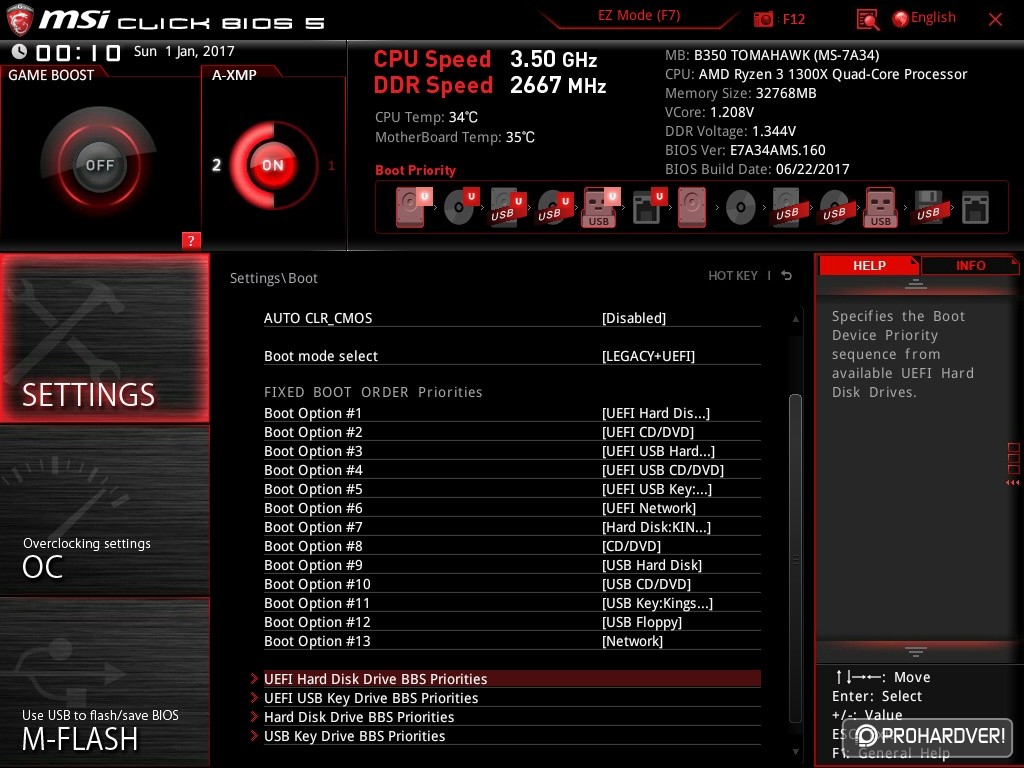Image resolution: width=1024 pixels, height=768 pixels.
Task: Change AUTO CLR_CMOS Disabled value
Action: click(633, 318)
